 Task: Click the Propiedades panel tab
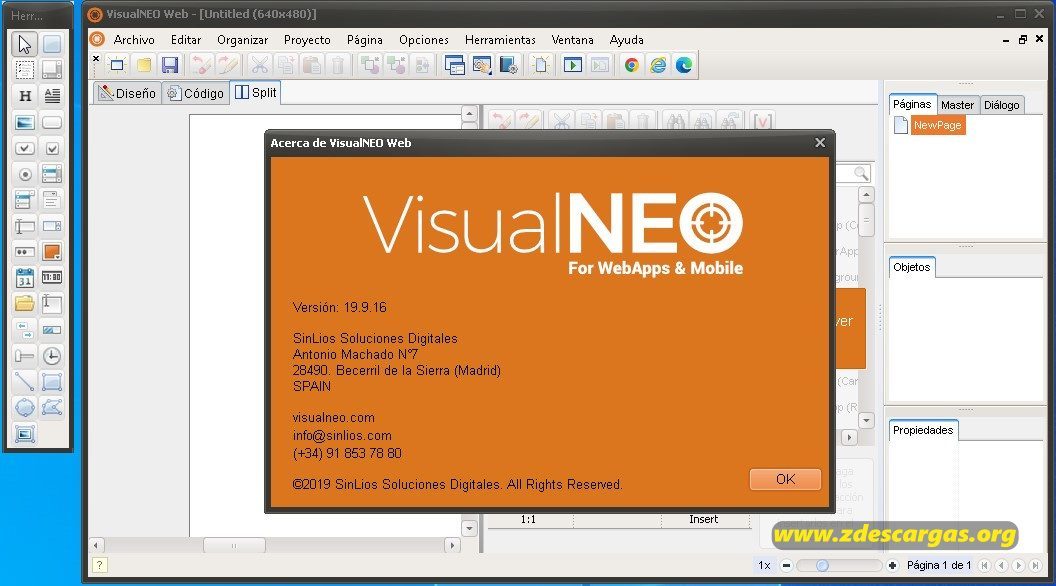click(923, 430)
